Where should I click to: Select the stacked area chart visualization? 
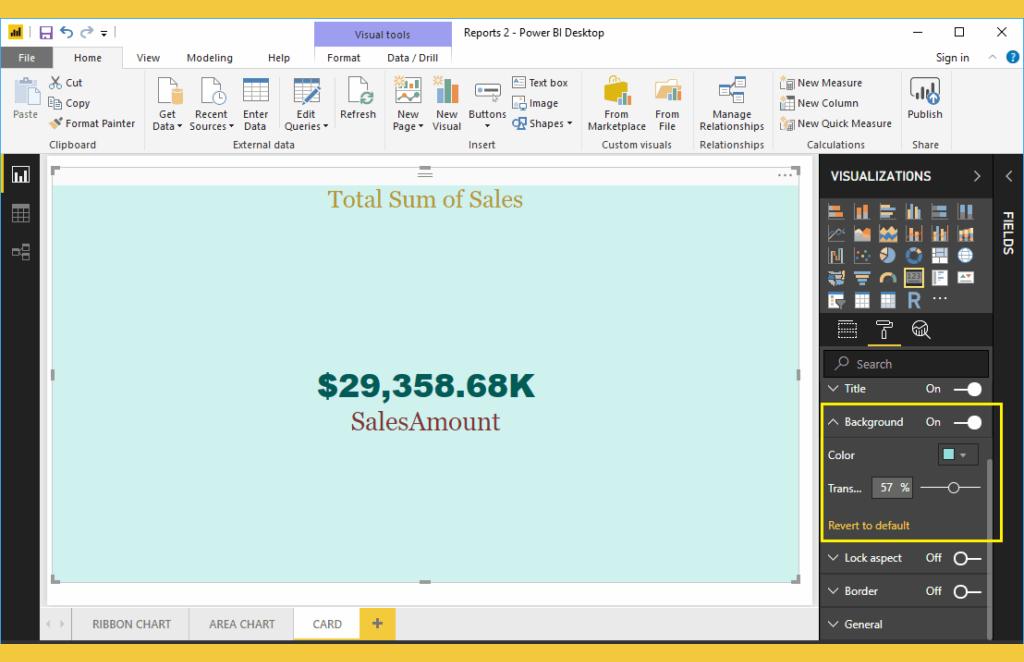click(888, 234)
